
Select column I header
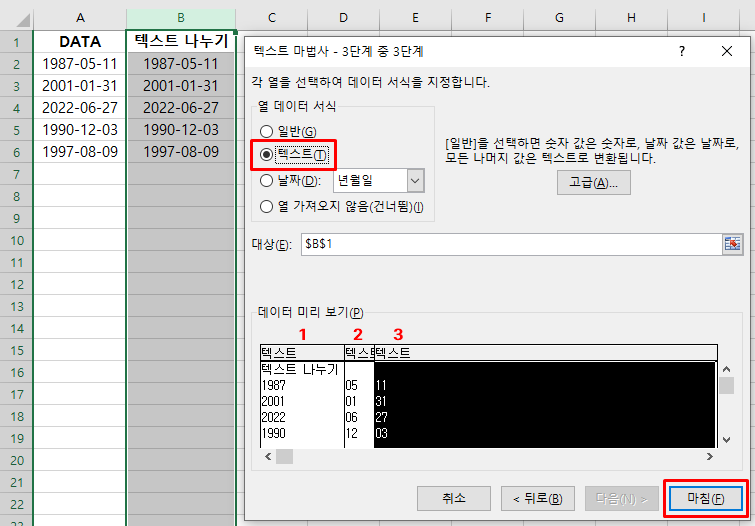coord(703,18)
